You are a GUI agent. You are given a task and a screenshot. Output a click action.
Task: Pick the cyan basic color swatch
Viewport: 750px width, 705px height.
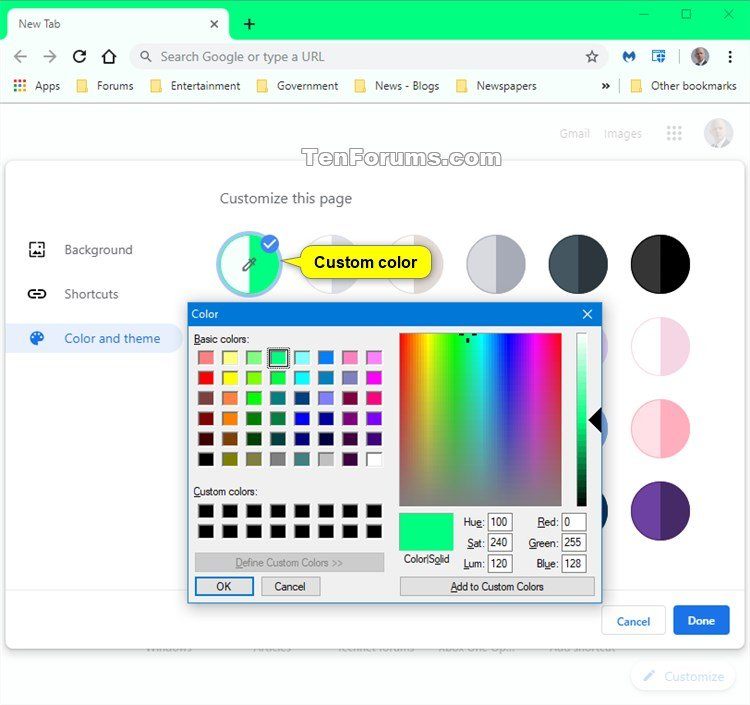pos(302,378)
